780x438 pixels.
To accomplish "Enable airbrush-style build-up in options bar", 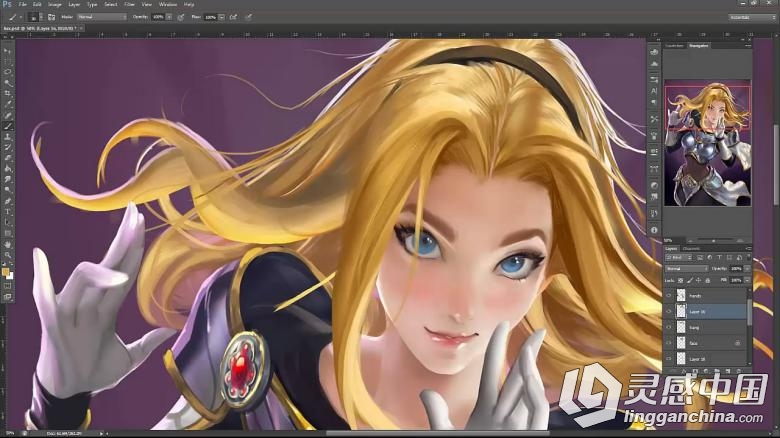I will pyautogui.click(x=233, y=17).
